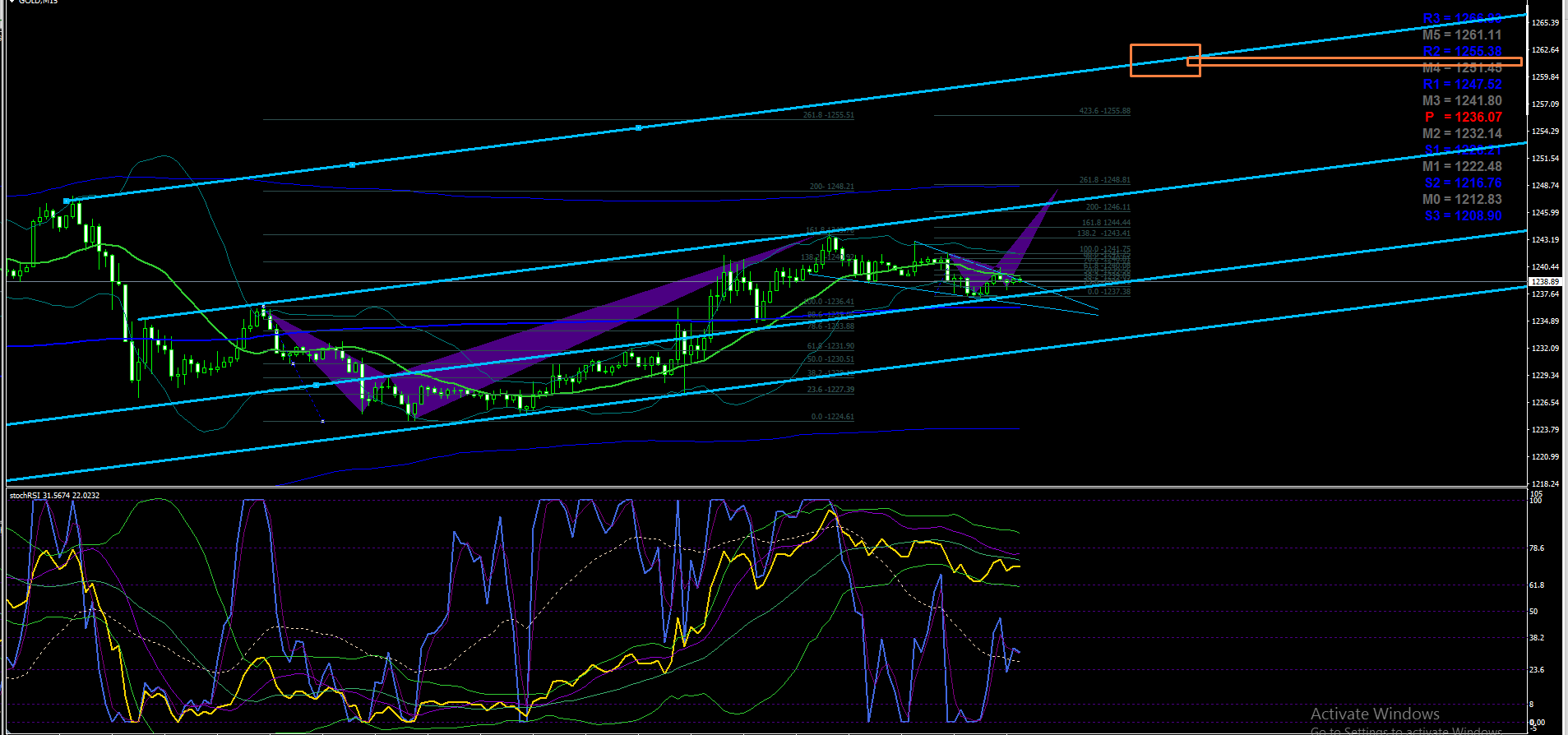Click the 200- 1246.11 Fibonacci level label
This screenshot has width=1568, height=735.
1108,207
